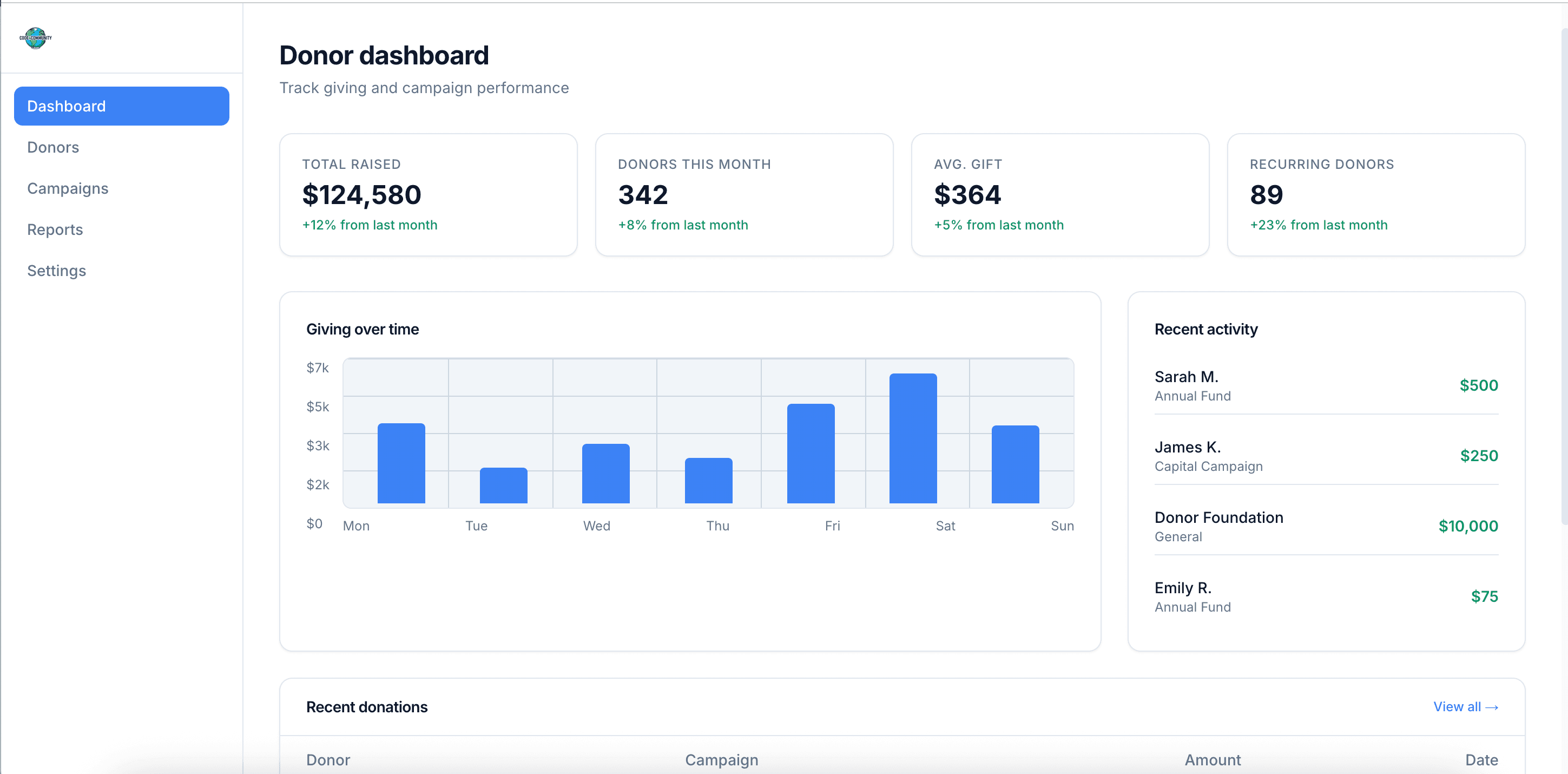Select the Avg. Gift statistic card

[1059, 195]
